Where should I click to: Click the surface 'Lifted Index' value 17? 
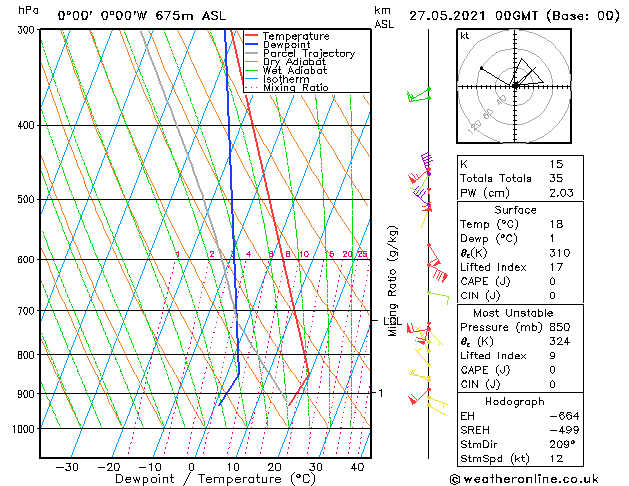click(556, 267)
